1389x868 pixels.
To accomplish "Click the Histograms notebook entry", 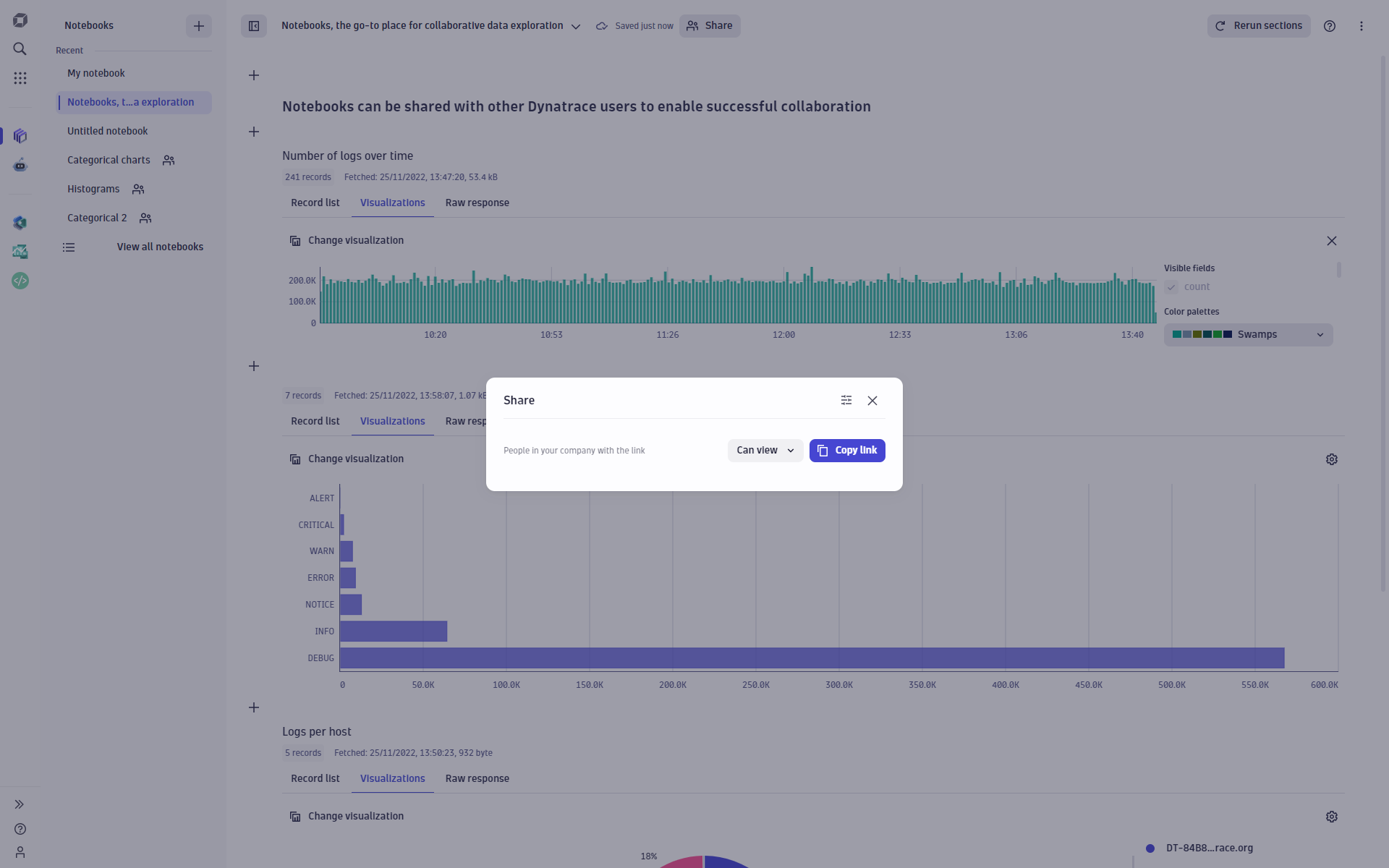I will point(93,189).
